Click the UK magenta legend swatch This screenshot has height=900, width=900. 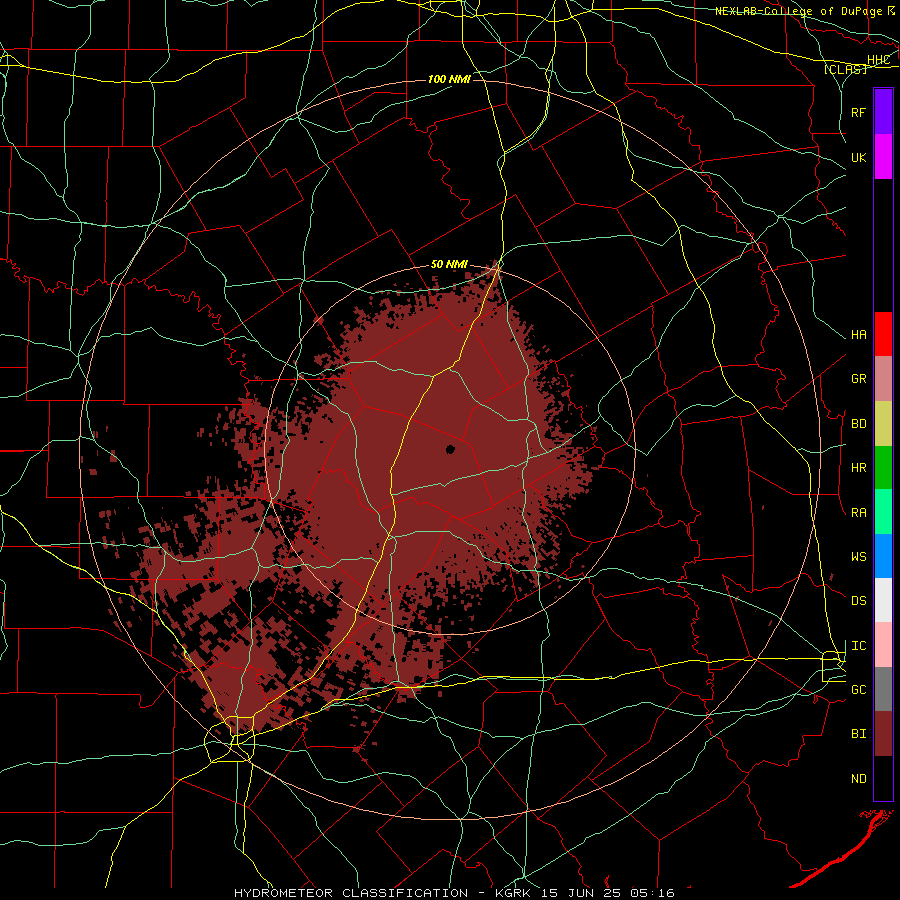click(x=883, y=157)
